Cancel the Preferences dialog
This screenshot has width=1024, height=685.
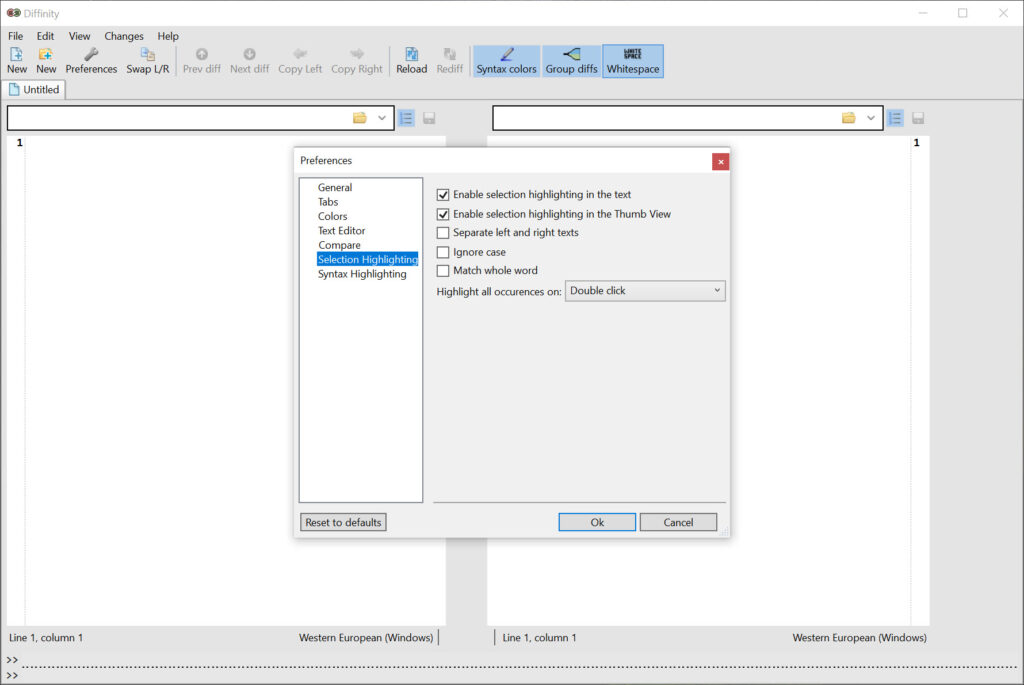coord(679,522)
